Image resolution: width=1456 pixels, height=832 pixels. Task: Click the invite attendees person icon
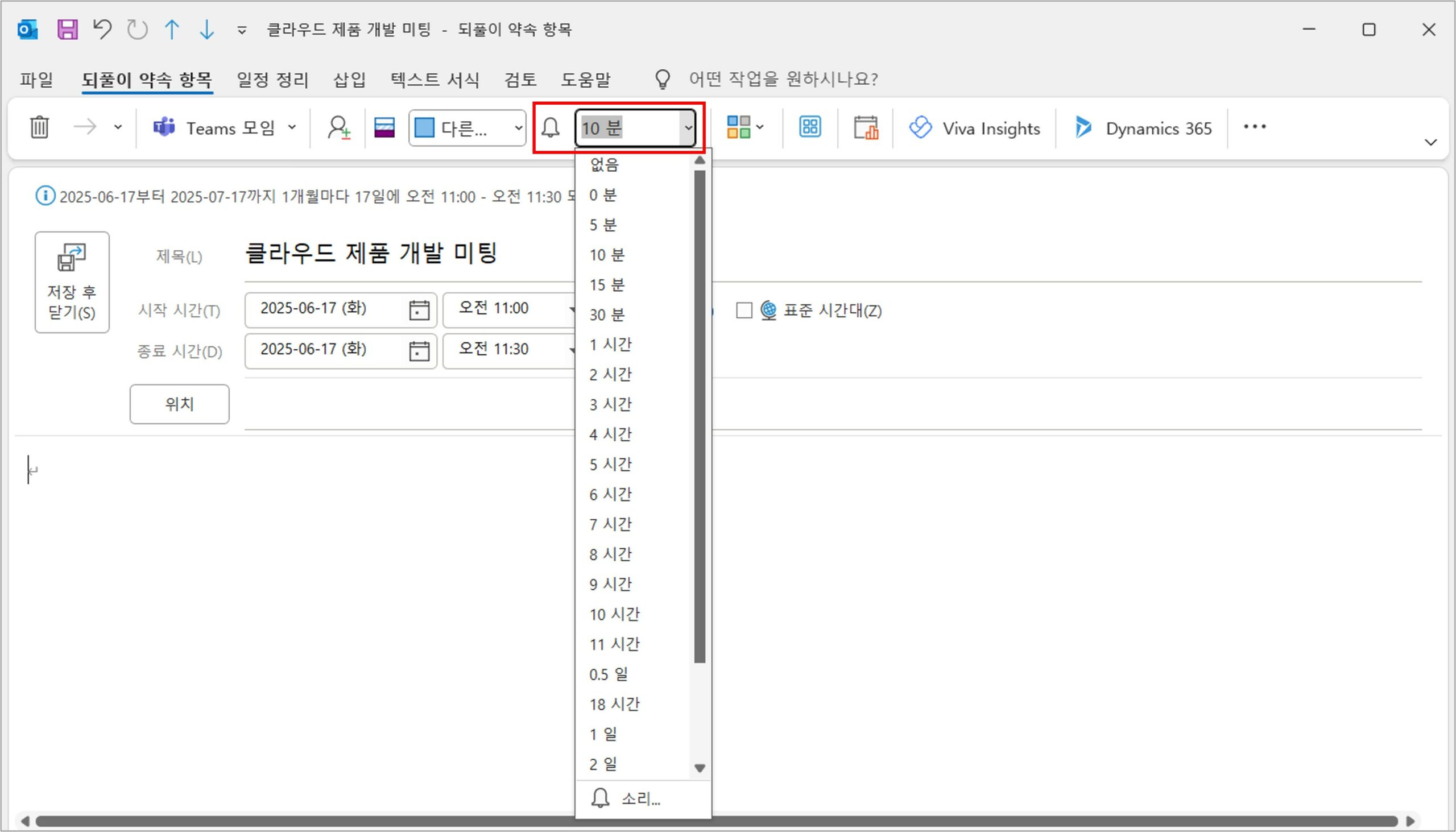click(338, 127)
